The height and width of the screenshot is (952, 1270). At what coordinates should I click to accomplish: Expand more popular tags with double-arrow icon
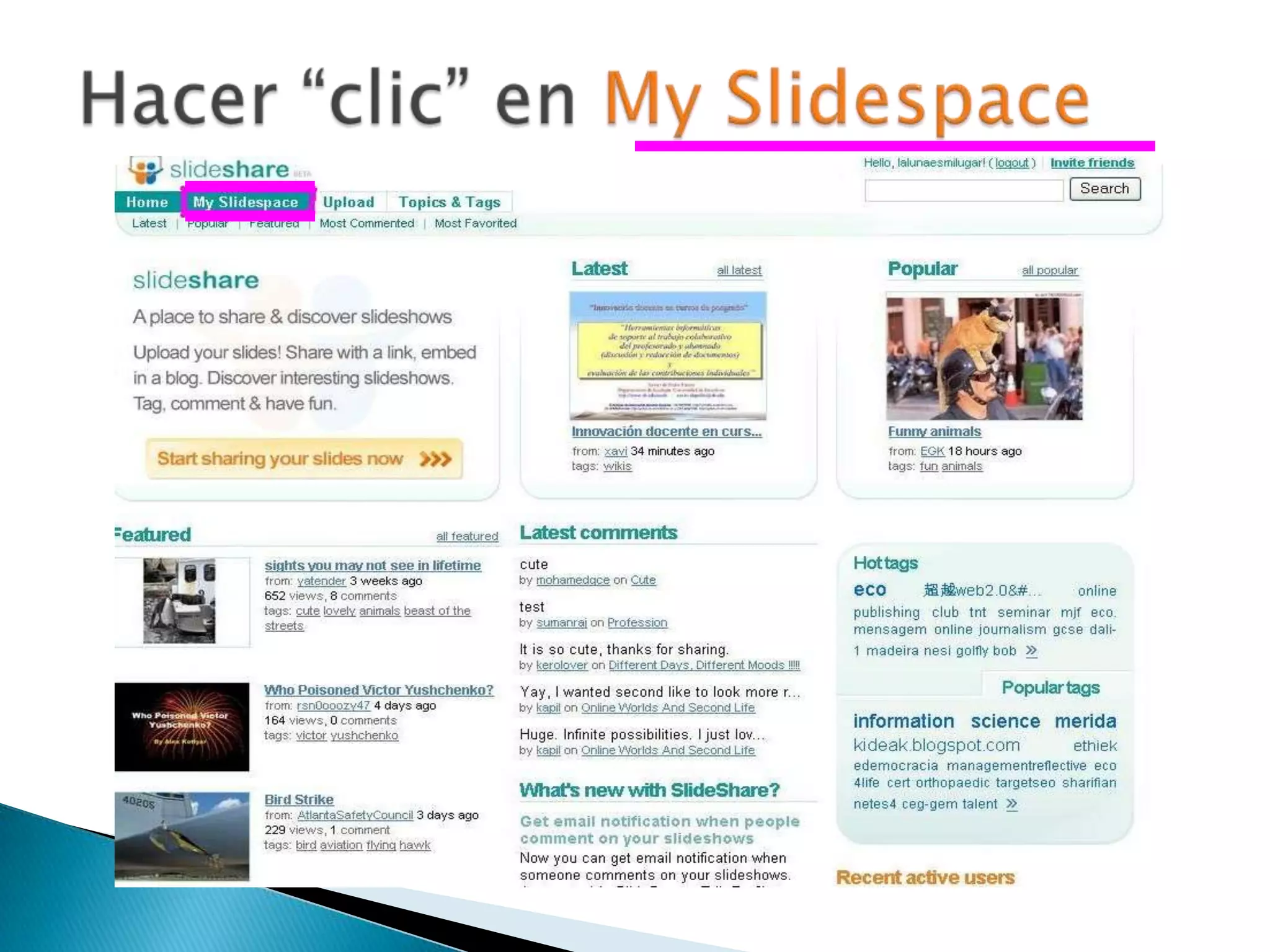[x=1012, y=804]
